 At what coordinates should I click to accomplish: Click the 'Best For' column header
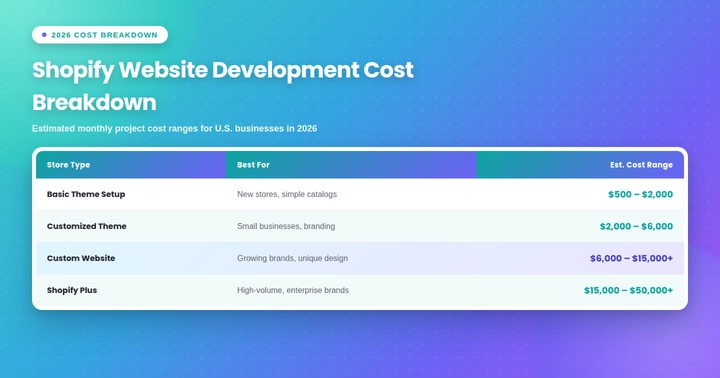[x=351, y=165]
